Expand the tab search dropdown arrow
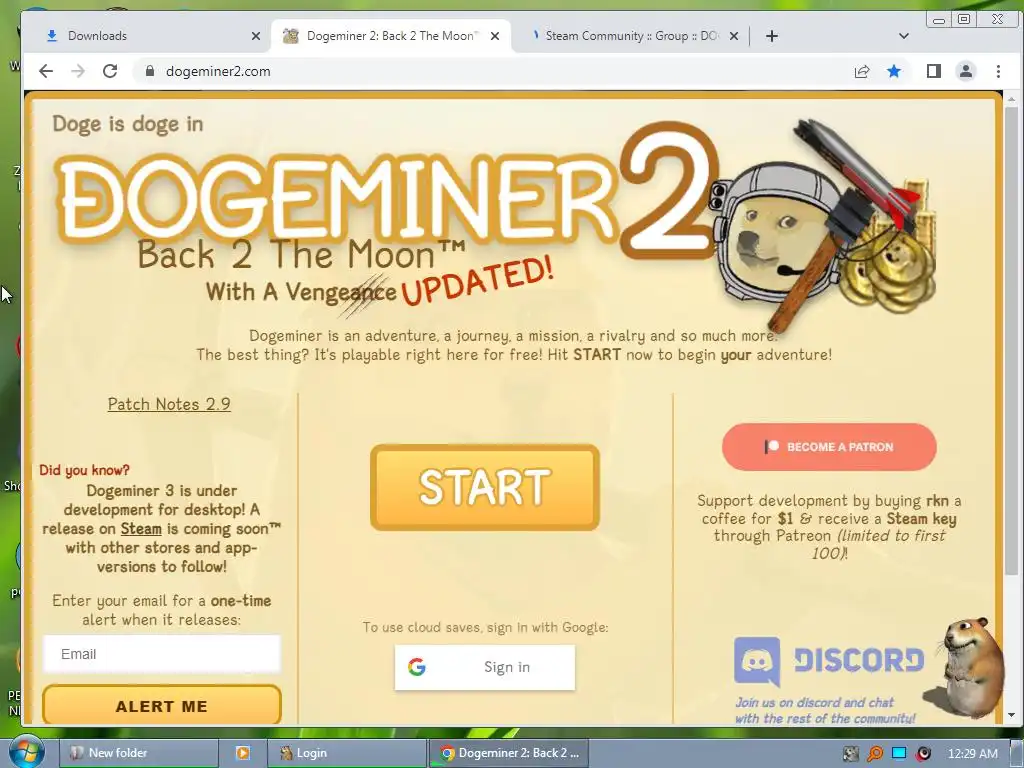Viewport: 1024px width, 768px height. 904,36
